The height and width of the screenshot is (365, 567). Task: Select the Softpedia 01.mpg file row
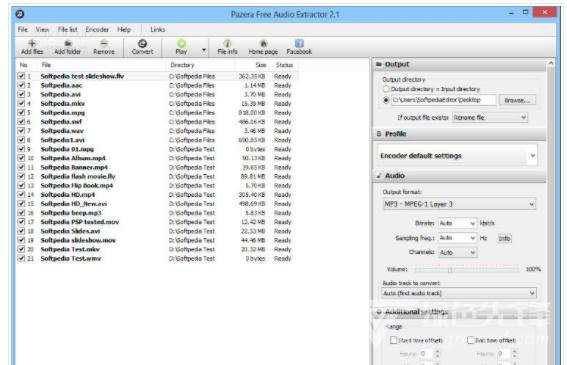[x=157, y=149]
